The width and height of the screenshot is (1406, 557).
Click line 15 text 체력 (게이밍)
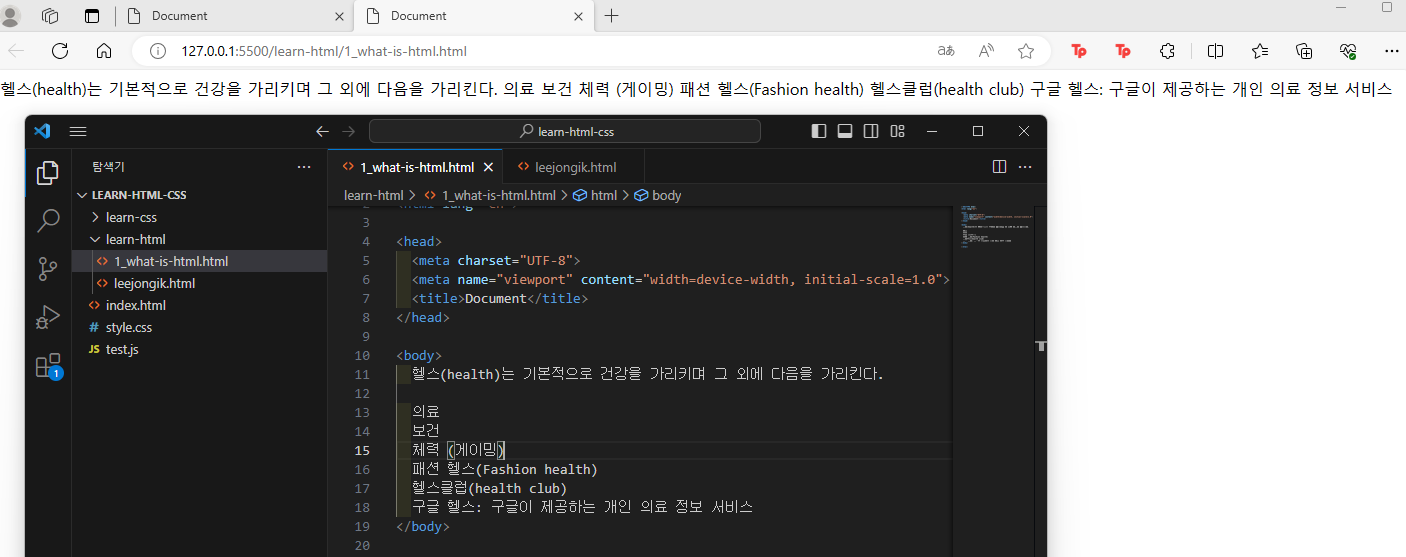[459, 450]
